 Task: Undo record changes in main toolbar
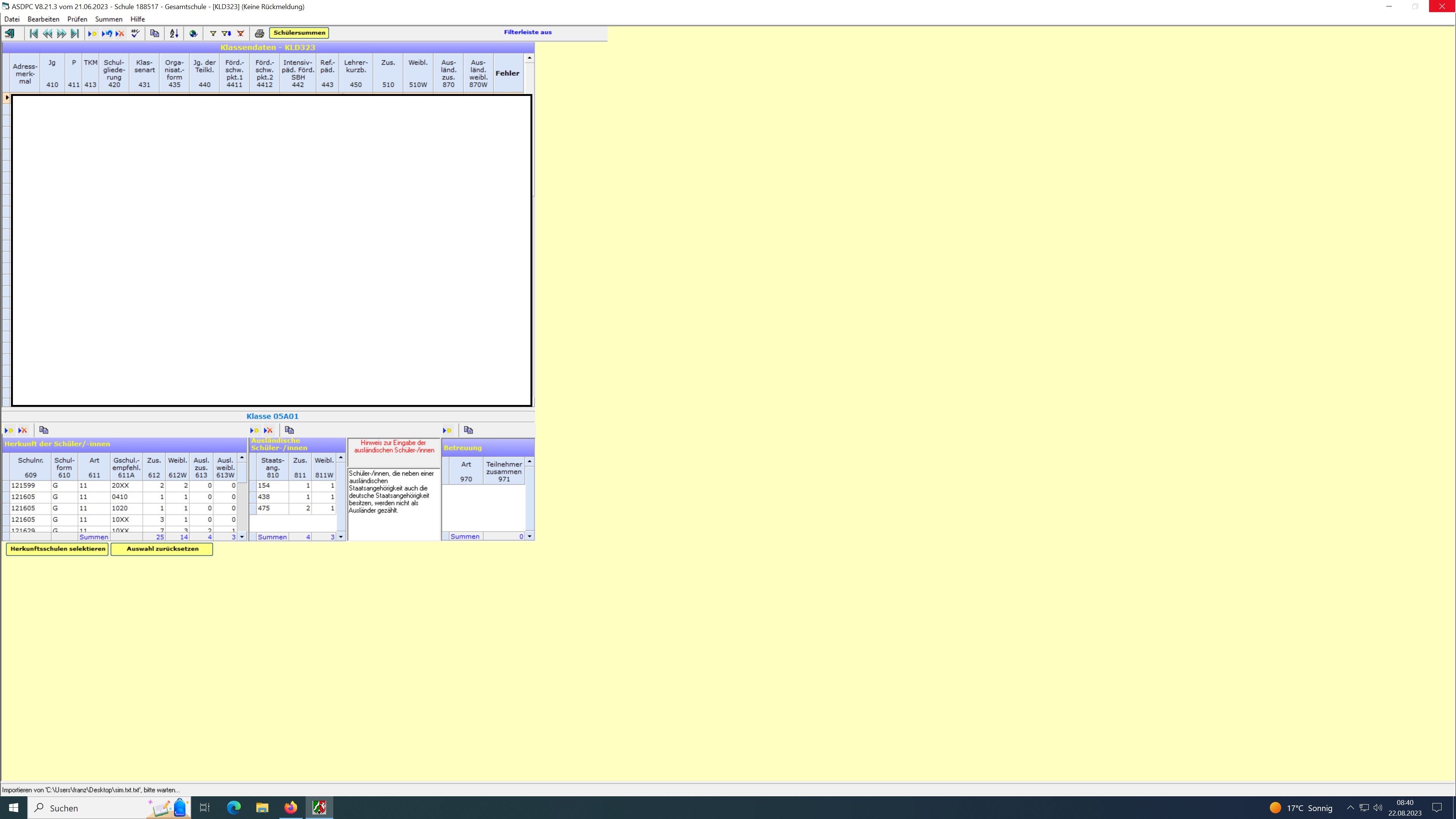click(106, 33)
